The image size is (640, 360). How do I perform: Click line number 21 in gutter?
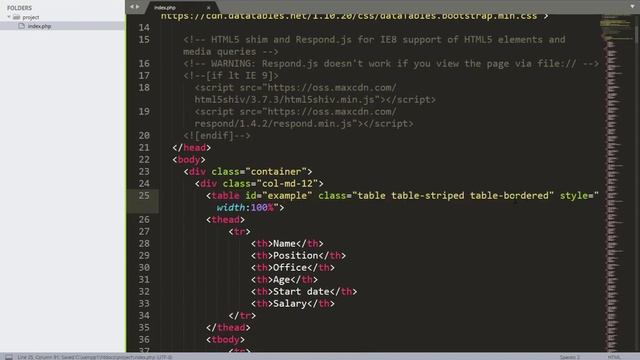[x=144, y=147]
